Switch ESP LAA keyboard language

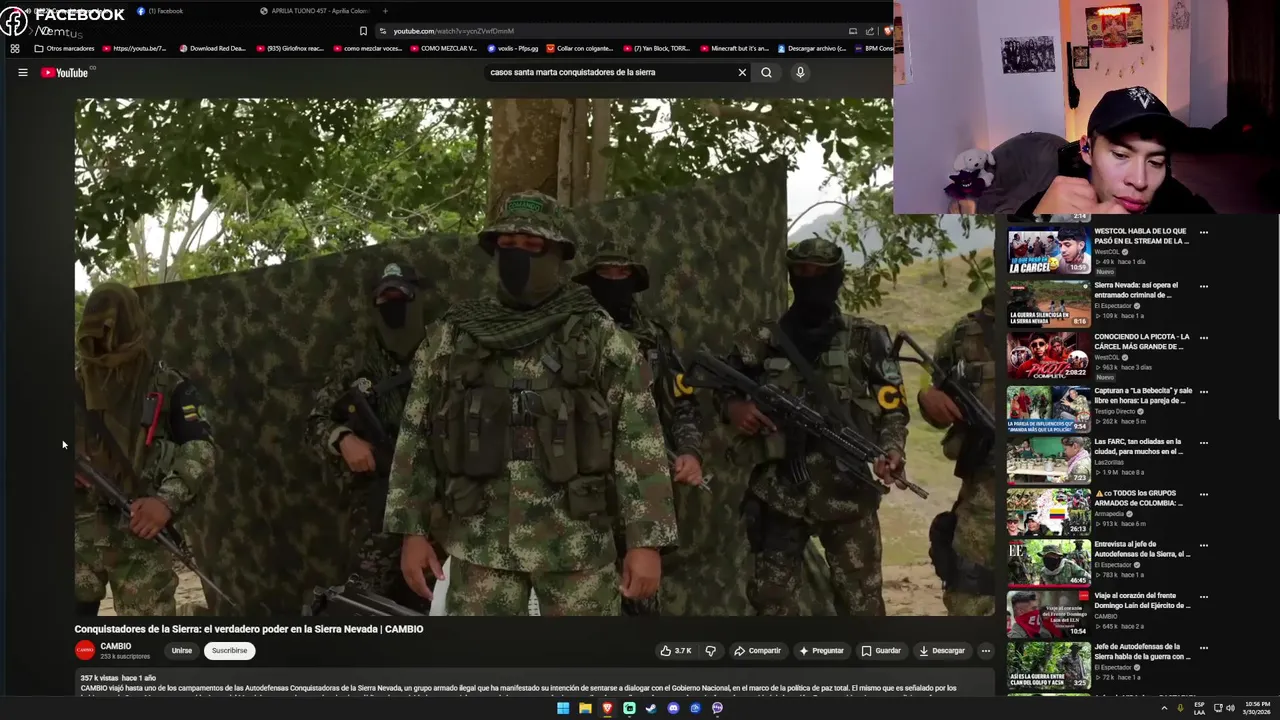pos(1199,708)
